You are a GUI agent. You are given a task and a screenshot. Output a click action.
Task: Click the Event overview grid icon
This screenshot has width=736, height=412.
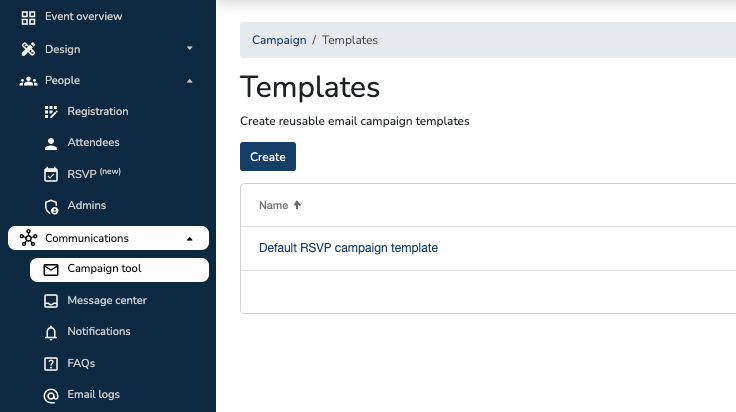(x=28, y=17)
